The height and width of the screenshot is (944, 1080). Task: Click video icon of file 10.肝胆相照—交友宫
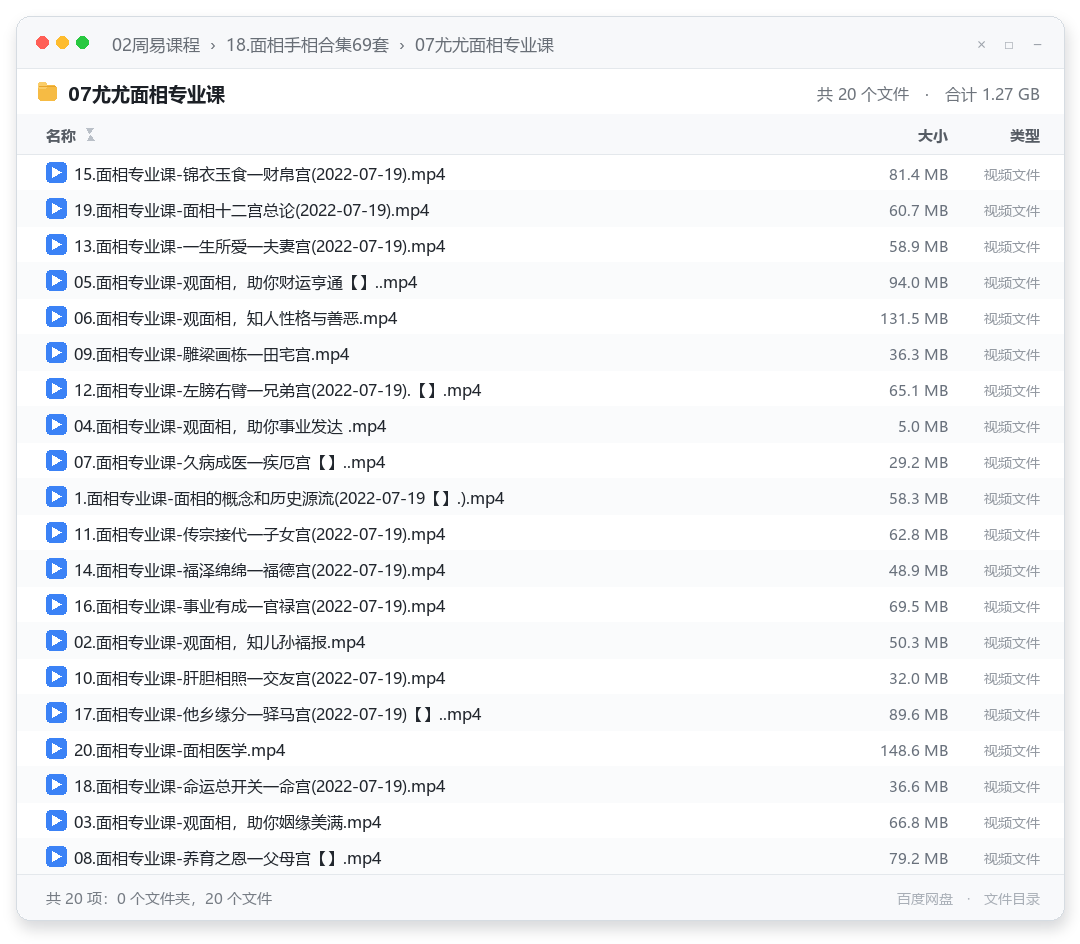(56, 677)
